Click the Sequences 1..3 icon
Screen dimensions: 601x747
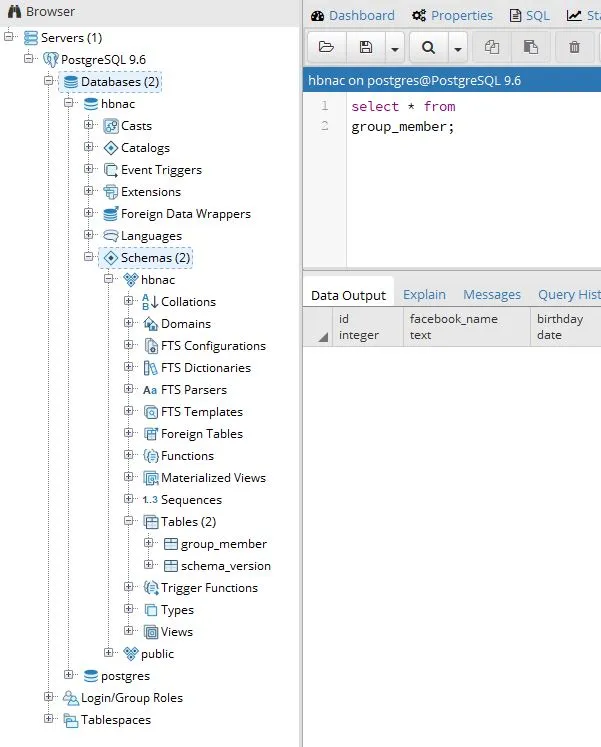coord(150,500)
